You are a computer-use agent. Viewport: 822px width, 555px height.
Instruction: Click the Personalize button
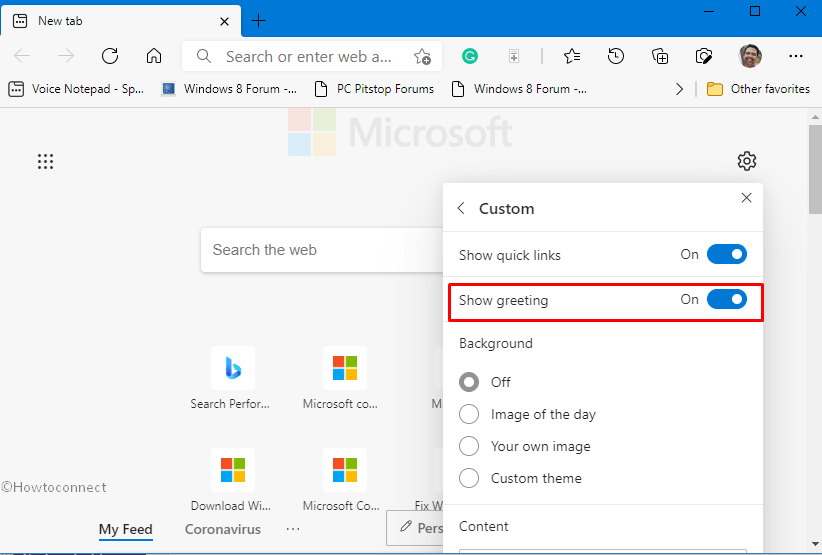pyautogui.click(x=415, y=528)
